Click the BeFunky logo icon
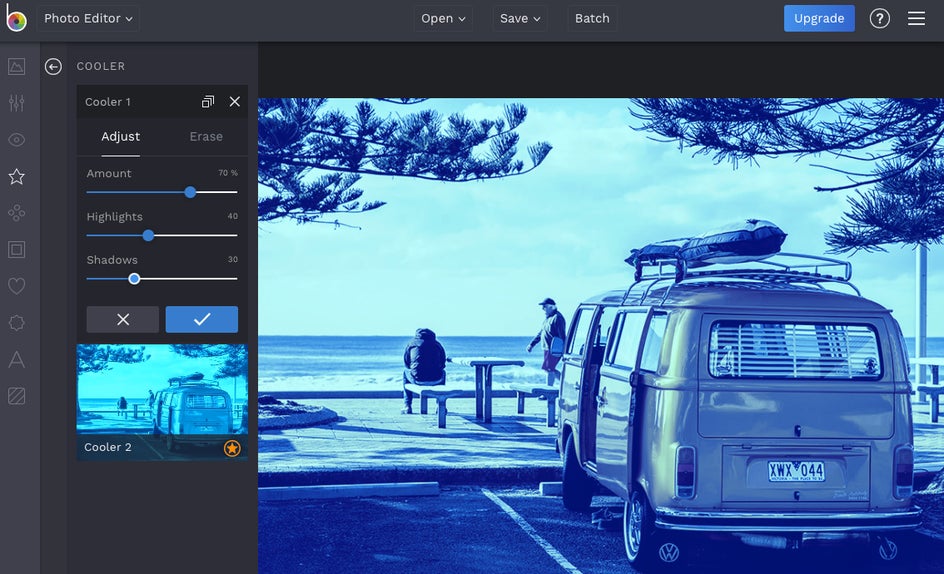Screen dimensions: 944x574 16,18
